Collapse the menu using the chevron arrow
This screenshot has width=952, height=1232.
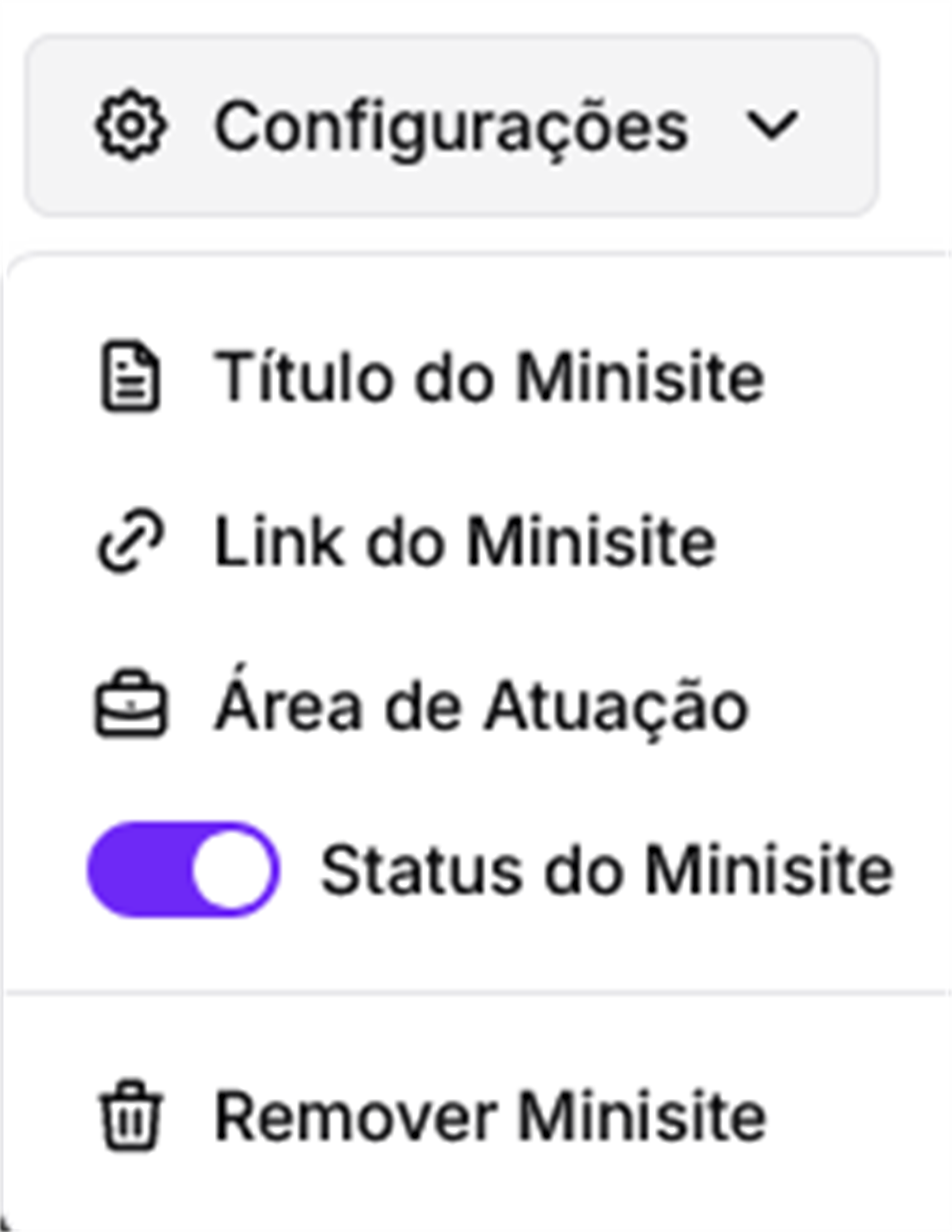(x=772, y=125)
